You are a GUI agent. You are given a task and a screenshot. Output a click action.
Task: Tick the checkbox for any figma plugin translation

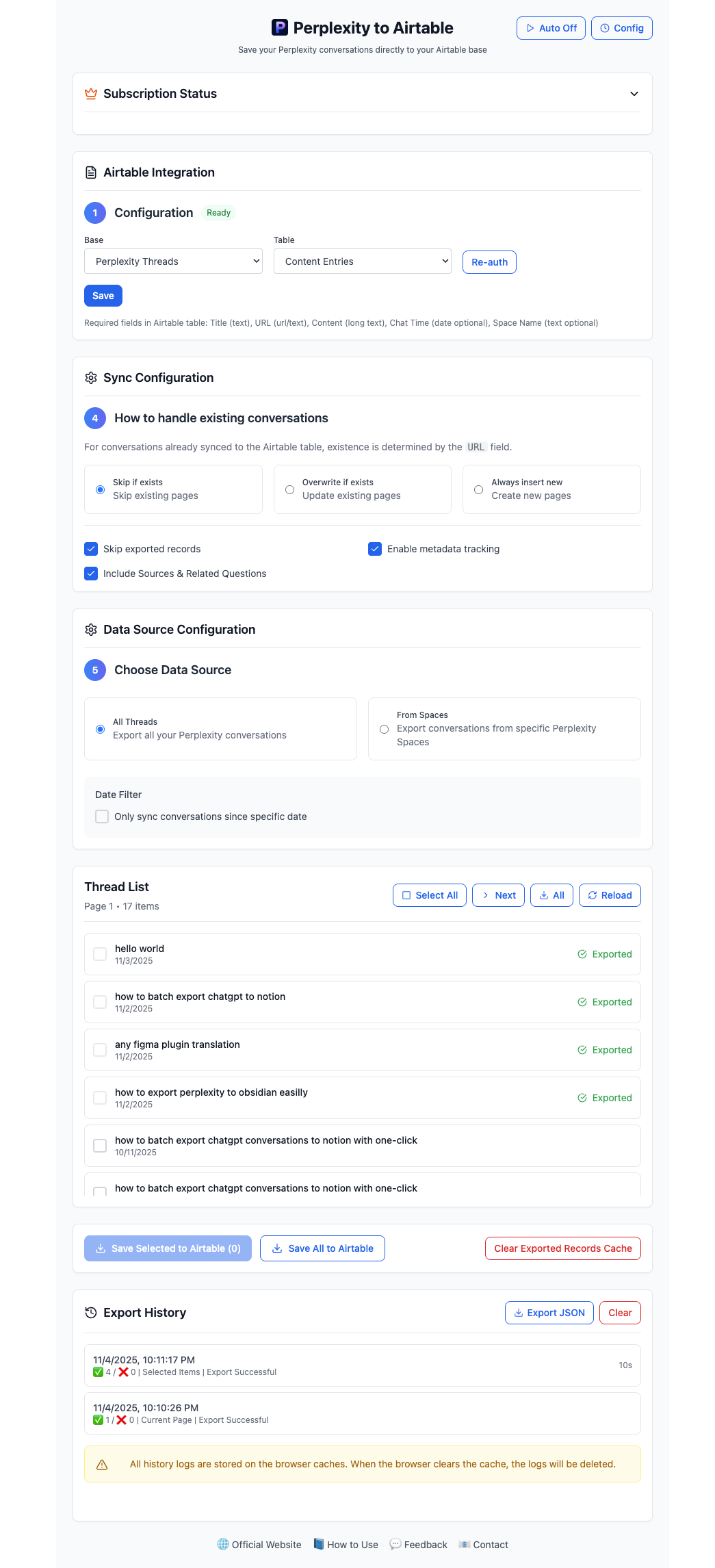(x=99, y=1050)
